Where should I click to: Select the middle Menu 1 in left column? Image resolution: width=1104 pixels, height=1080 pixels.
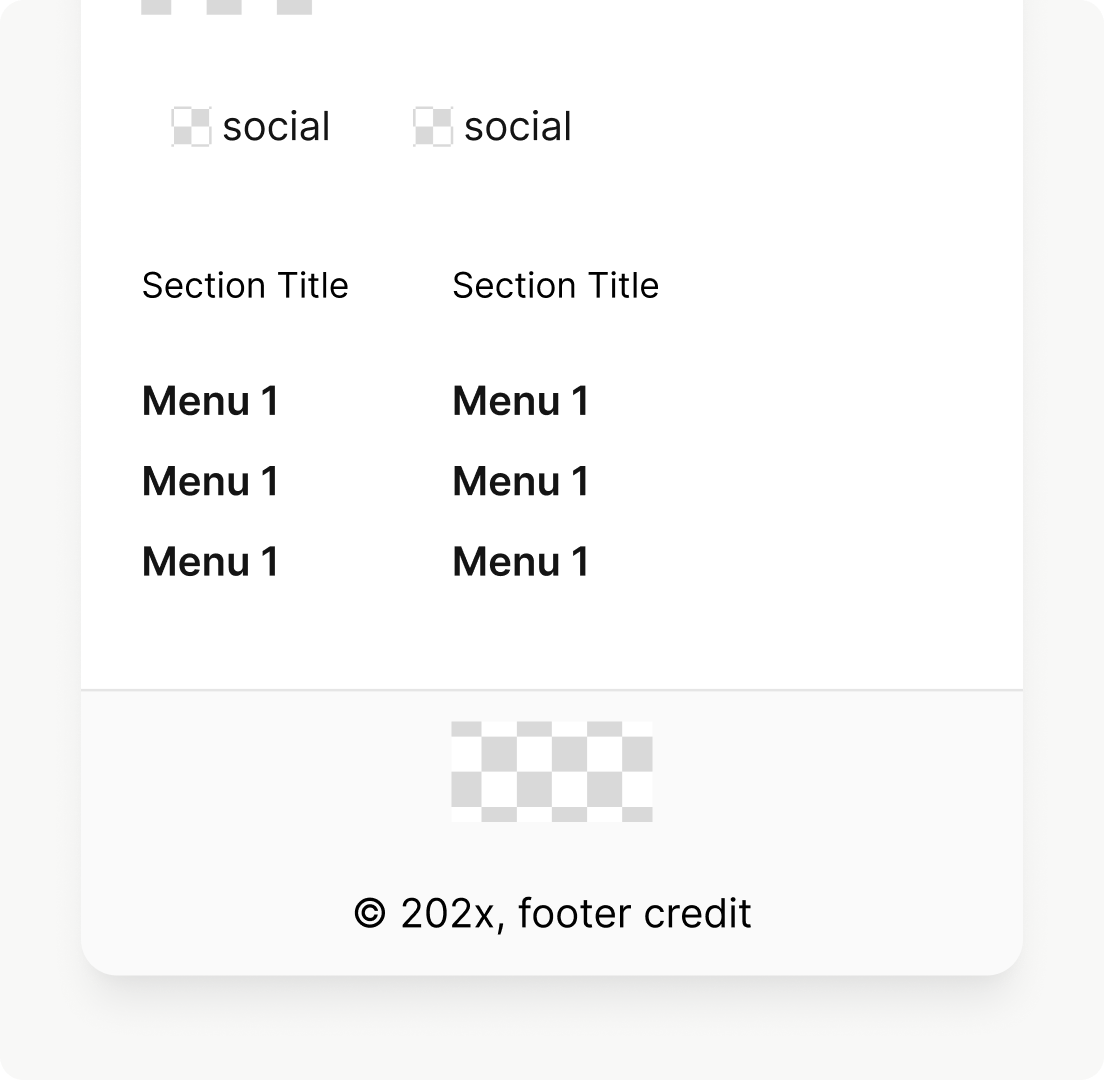click(x=210, y=481)
